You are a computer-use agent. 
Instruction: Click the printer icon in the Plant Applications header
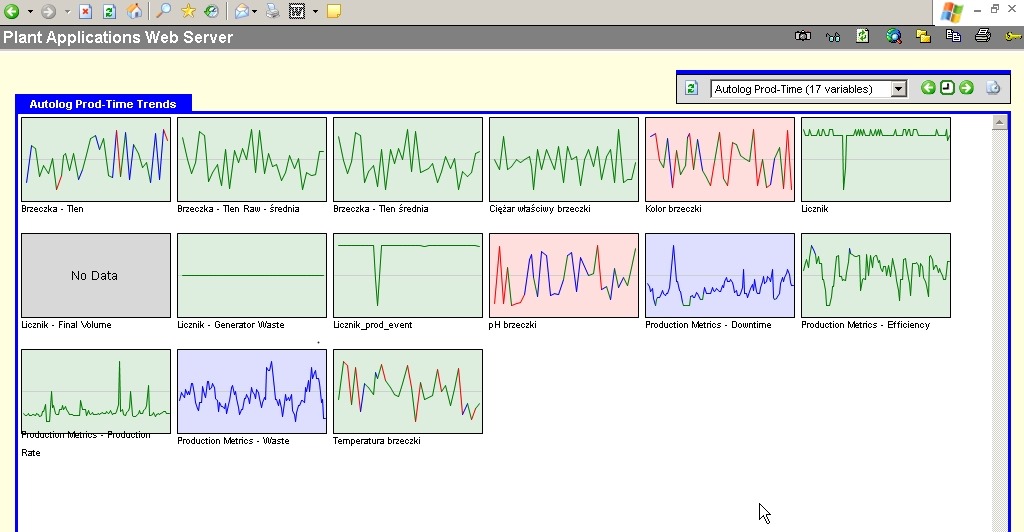[983, 36]
